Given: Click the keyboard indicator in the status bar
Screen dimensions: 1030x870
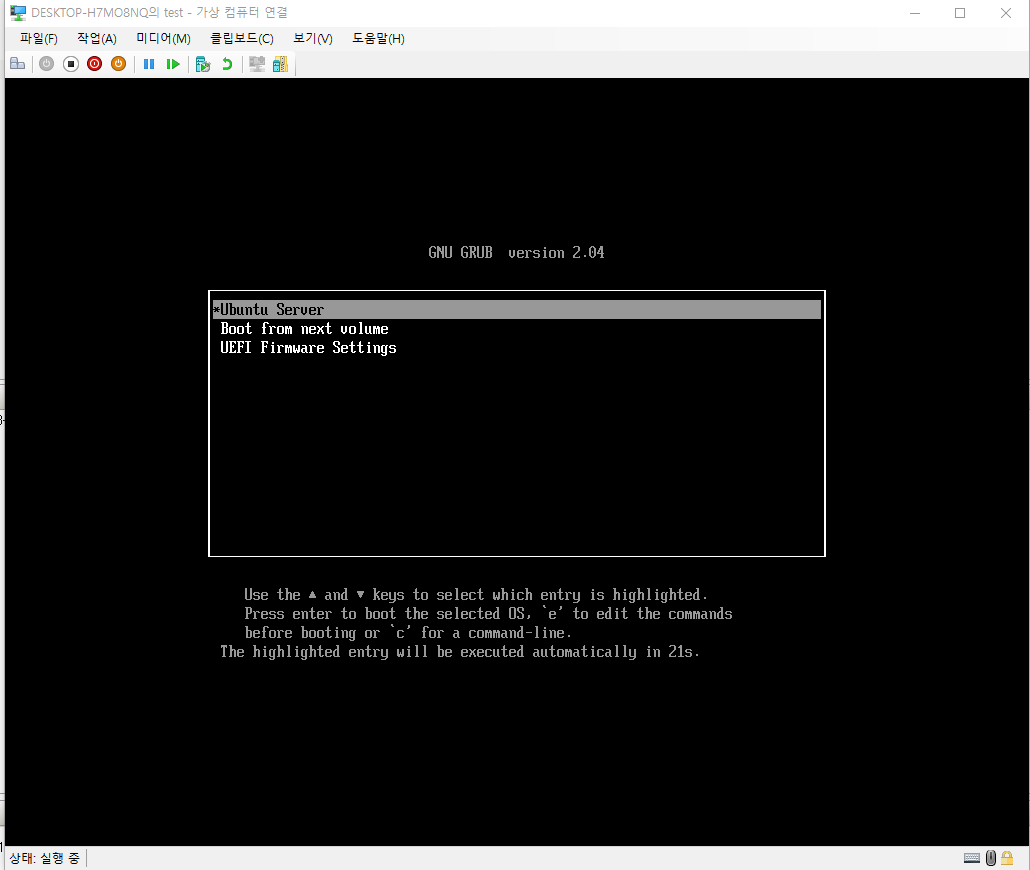Looking at the screenshot, I should (x=972, y=858).
